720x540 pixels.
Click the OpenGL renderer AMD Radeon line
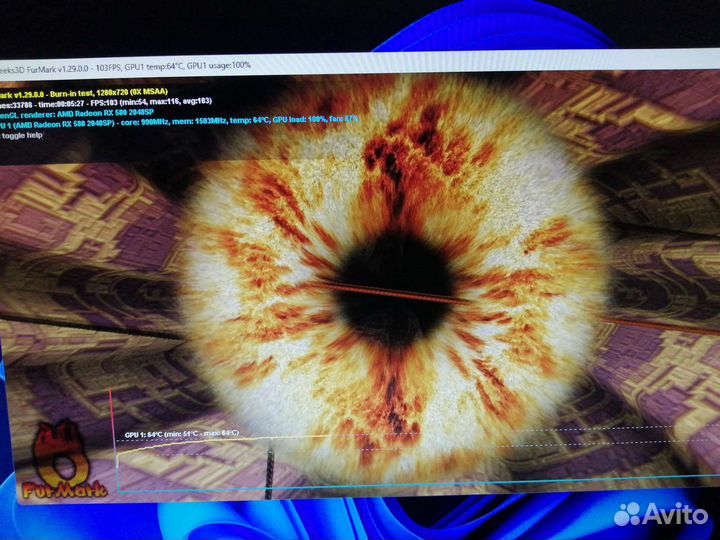tap(80, 112)
